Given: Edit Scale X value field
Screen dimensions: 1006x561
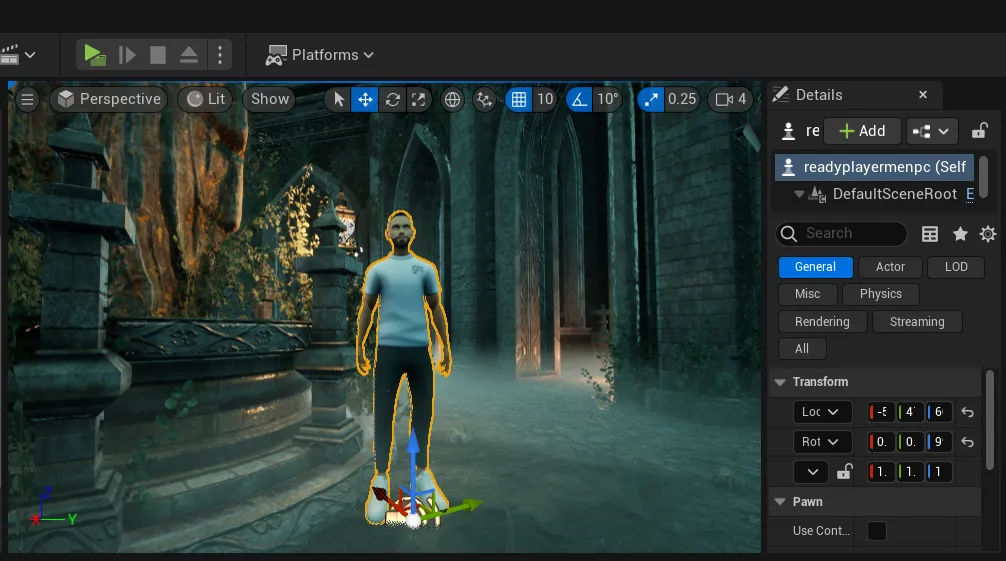Looking at the screenshot, I should pos(881,472).
